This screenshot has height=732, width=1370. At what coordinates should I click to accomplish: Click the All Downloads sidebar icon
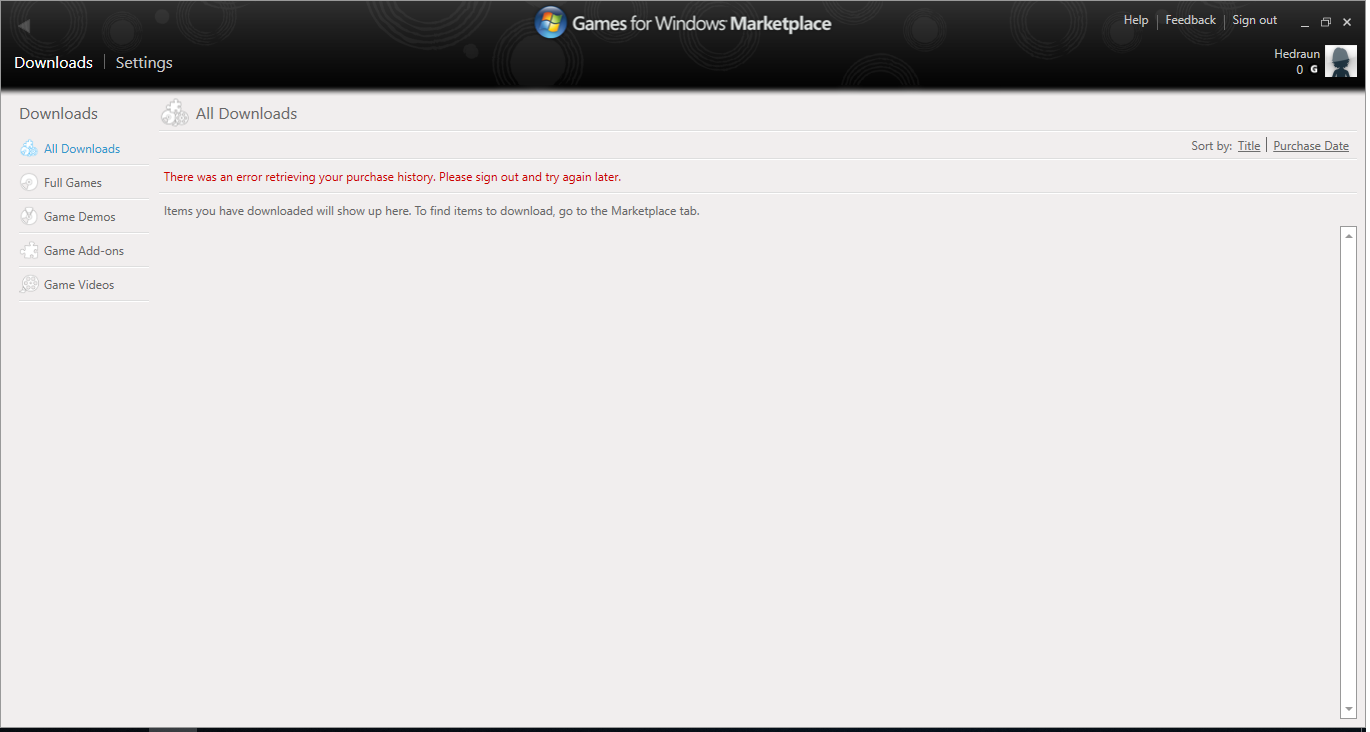[29, 149]
